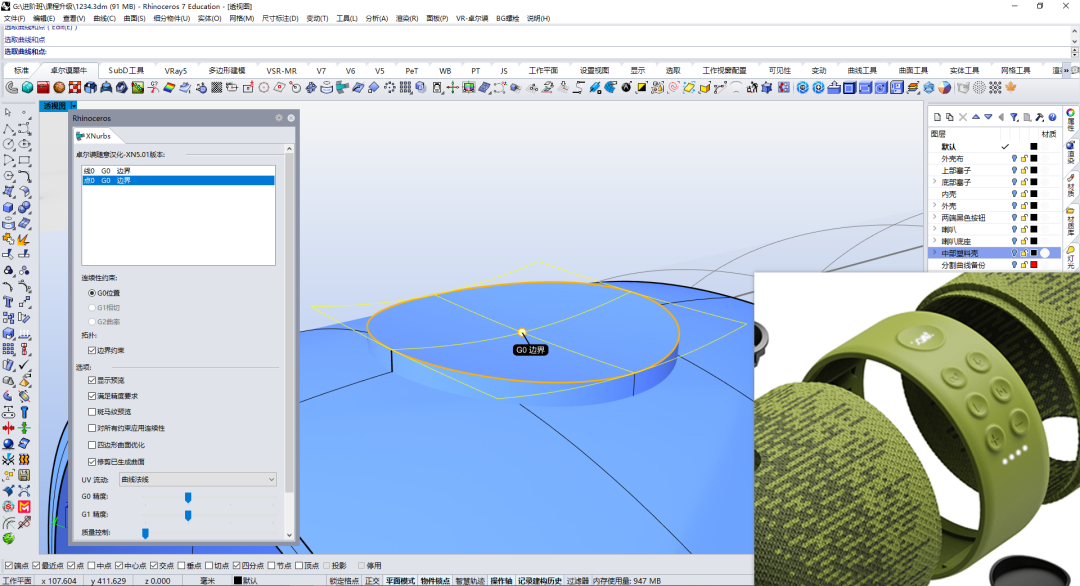1080x586 pixels.
Task: Open the XNurbs panel gear settings icon
Action: 279,118
